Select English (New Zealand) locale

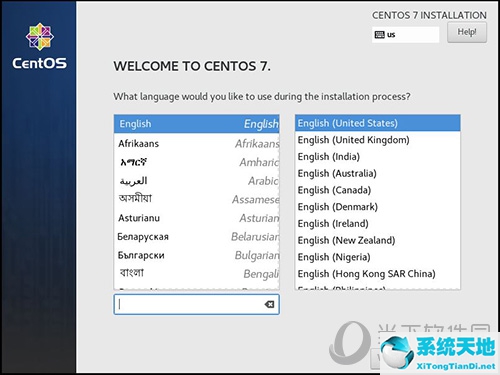[x=378, y=240]
